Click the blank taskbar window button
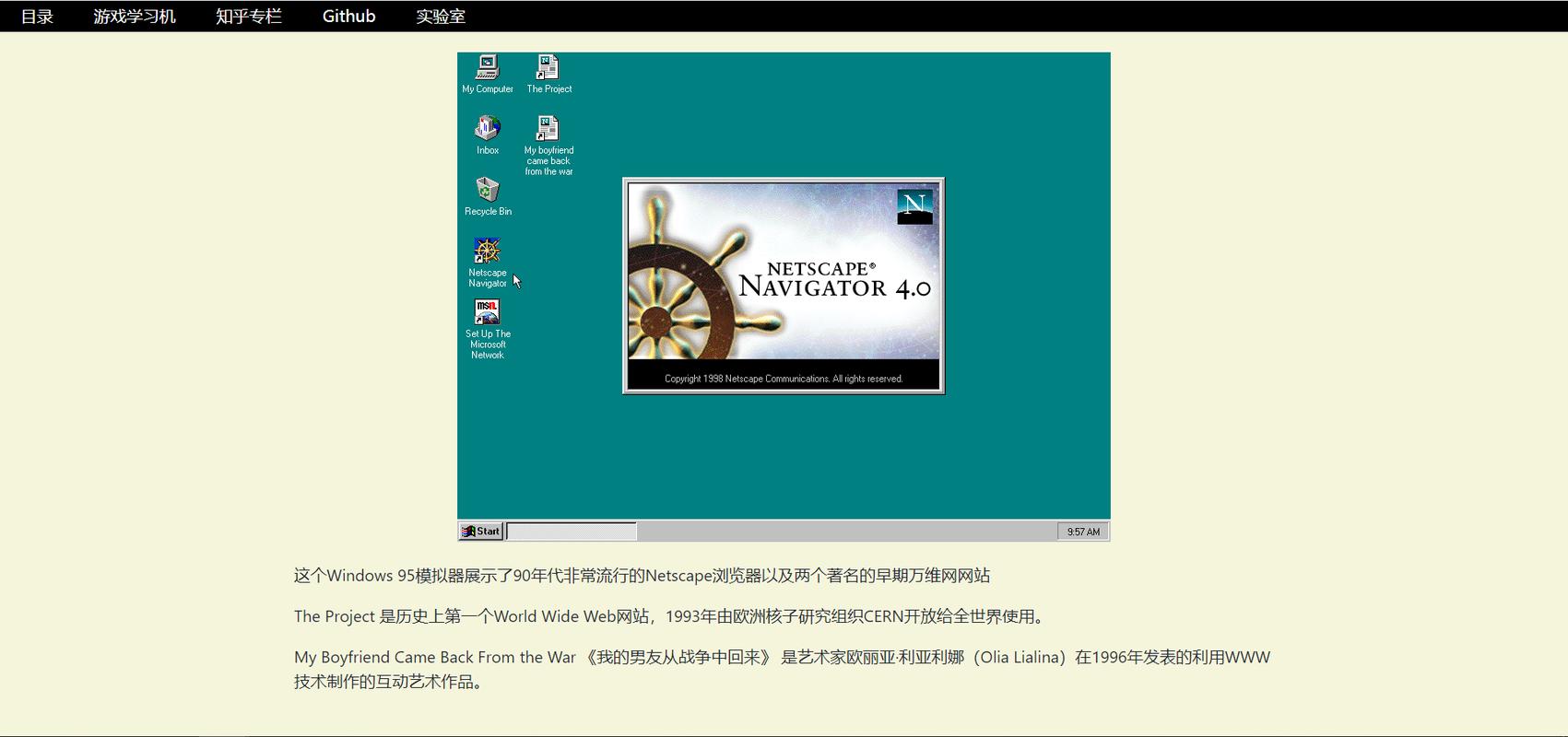The width and height of the screenshot is (1568, 737). pos(572,532)
